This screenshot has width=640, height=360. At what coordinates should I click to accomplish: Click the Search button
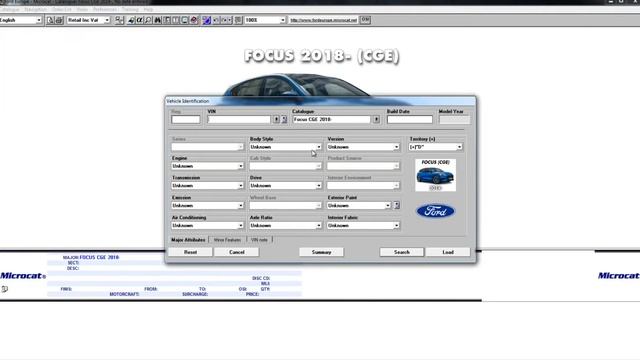point(402,252)
